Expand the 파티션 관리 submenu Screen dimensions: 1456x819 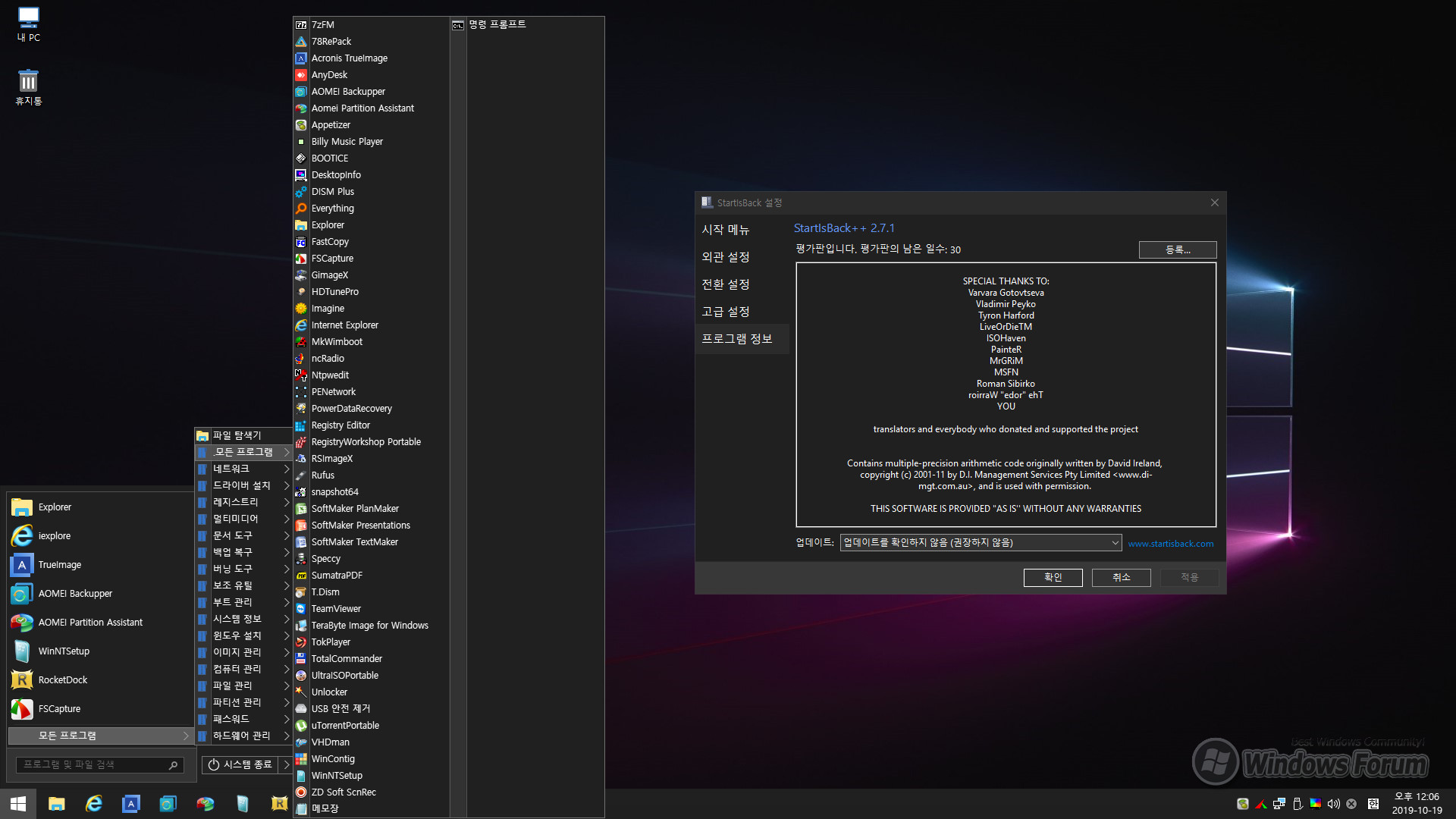click(243, 702)
